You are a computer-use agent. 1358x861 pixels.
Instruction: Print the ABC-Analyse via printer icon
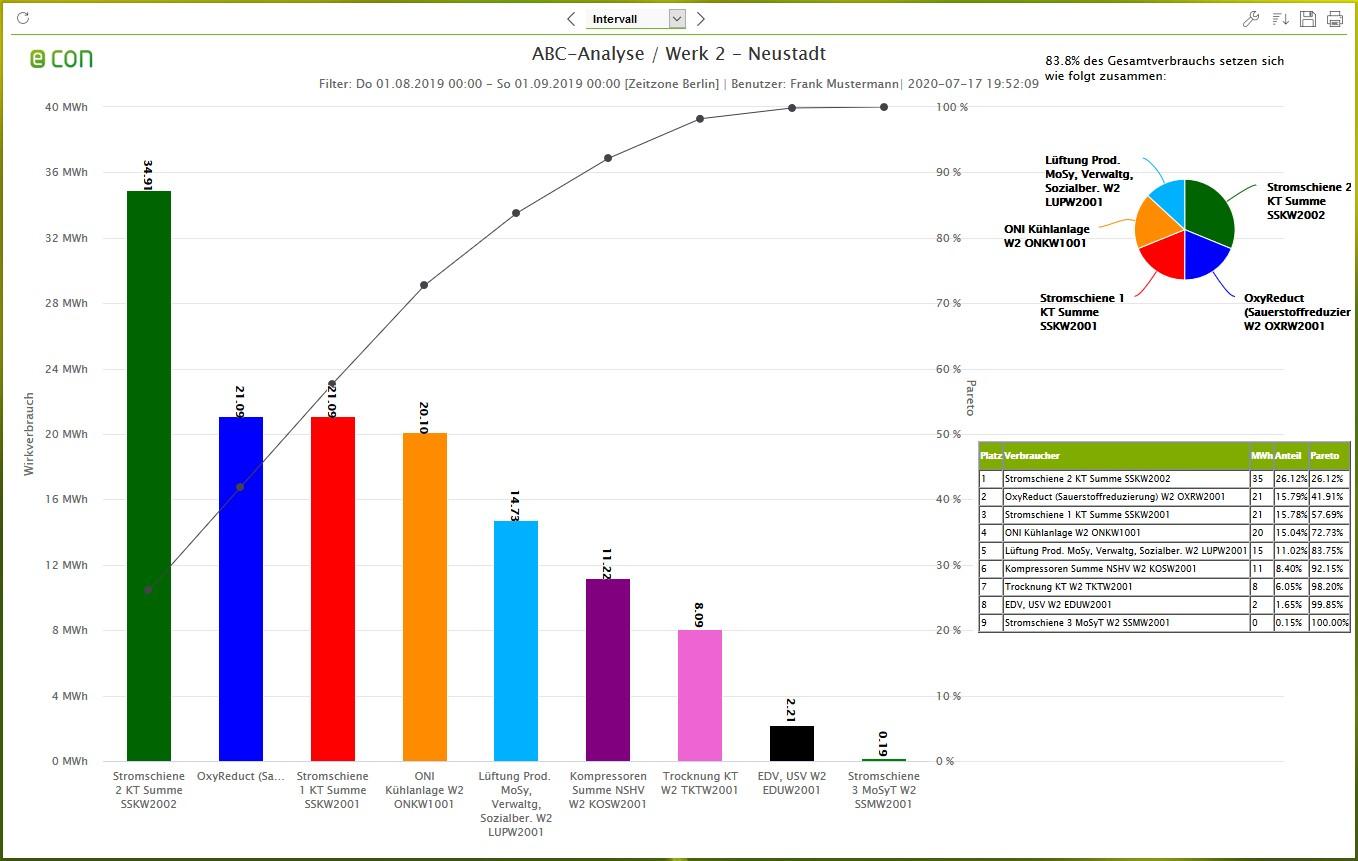click(x=1333, y=18)
